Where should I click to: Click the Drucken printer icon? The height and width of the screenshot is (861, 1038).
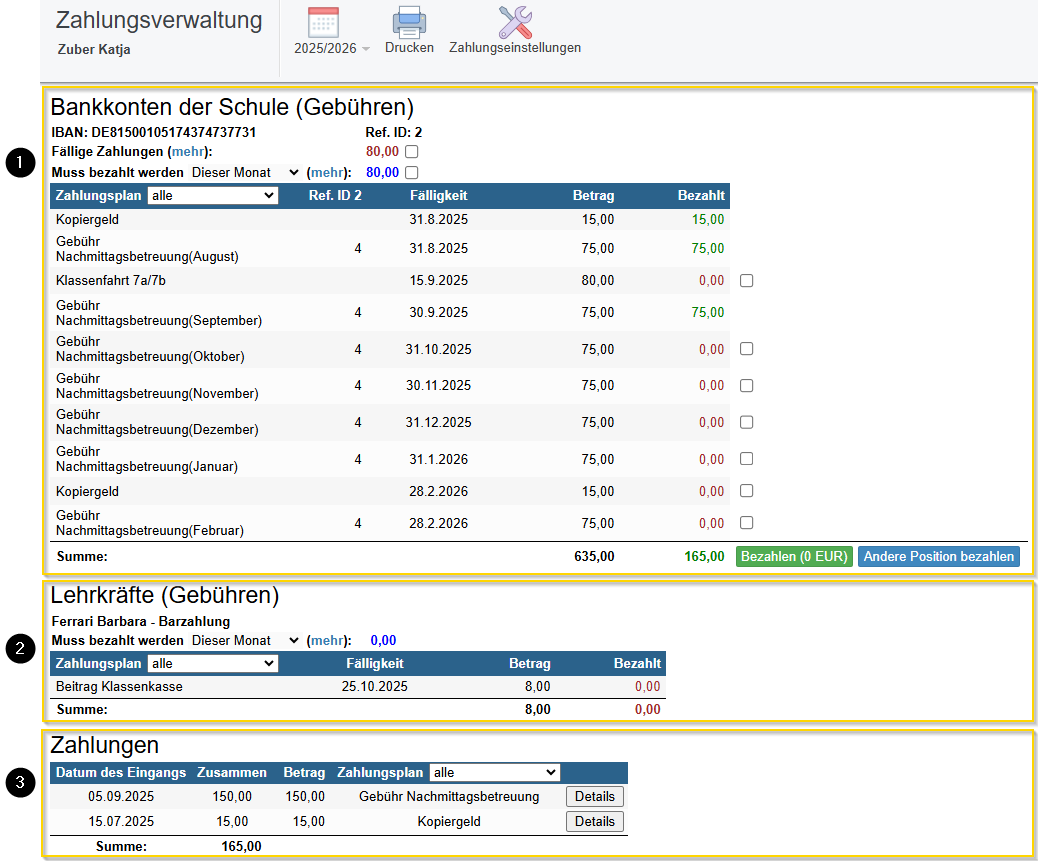409,23
